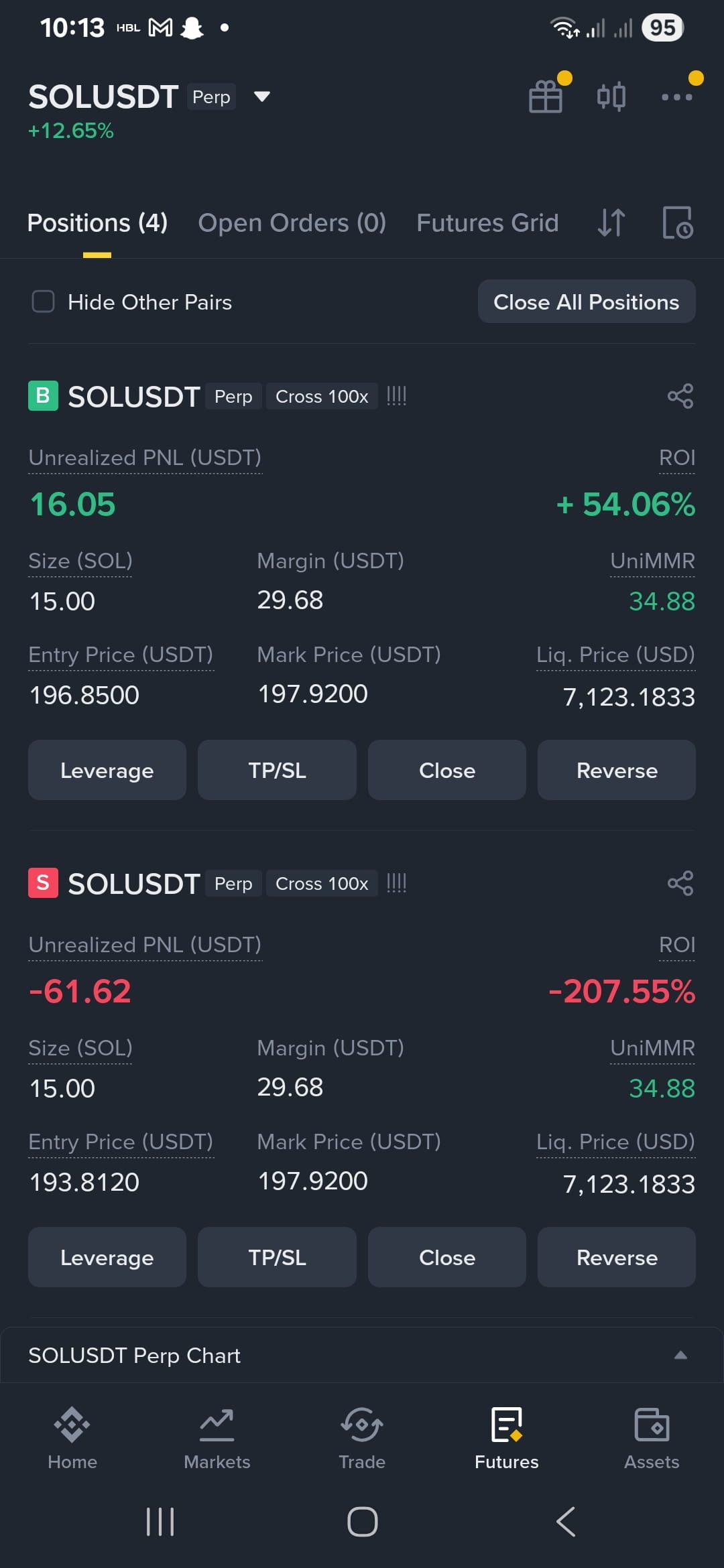Open the Markets tab in bottom navigation
Image resolution: width=724 pixels, height=1568 pixels.
pyautogui.click(x=217, y=1439)
